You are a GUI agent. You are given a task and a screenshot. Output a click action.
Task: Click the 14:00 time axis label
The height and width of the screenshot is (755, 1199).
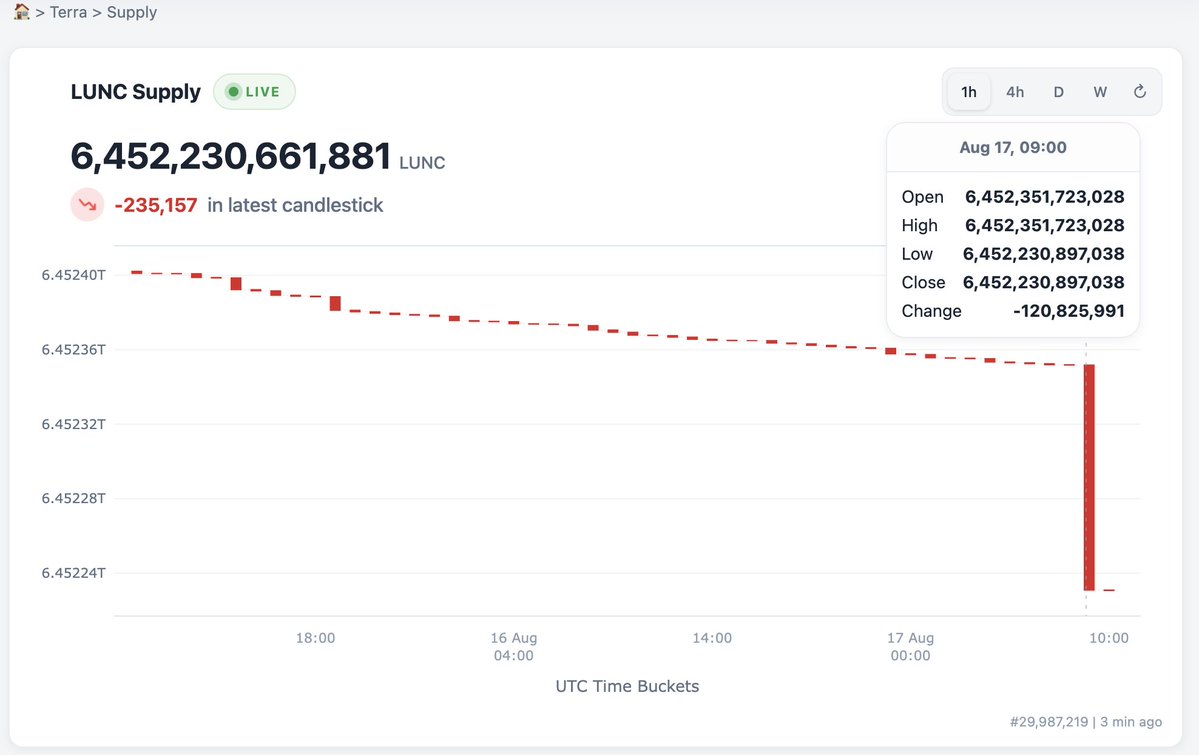[712, 638]
